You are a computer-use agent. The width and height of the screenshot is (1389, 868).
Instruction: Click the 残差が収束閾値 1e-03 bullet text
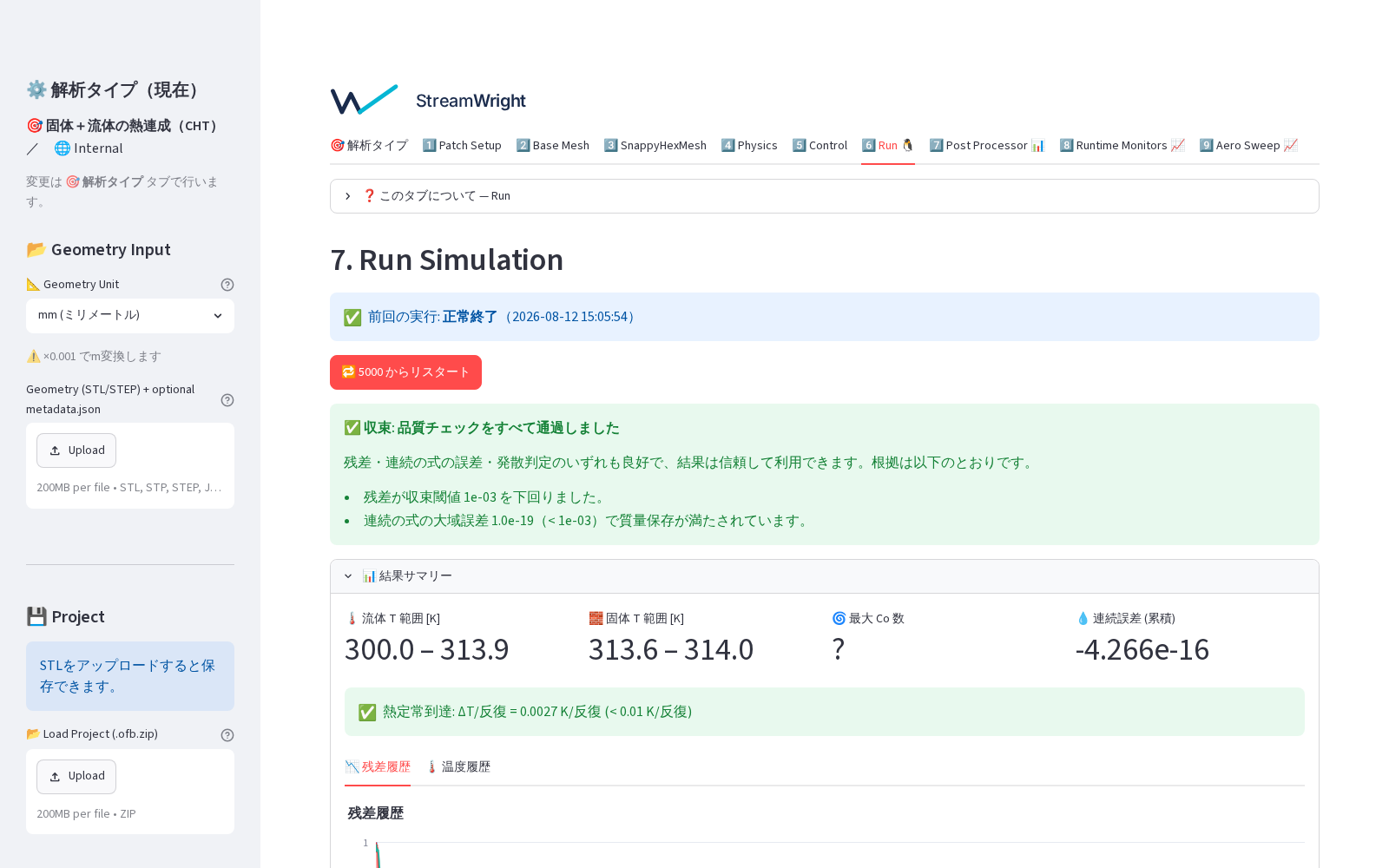(486, 497)
